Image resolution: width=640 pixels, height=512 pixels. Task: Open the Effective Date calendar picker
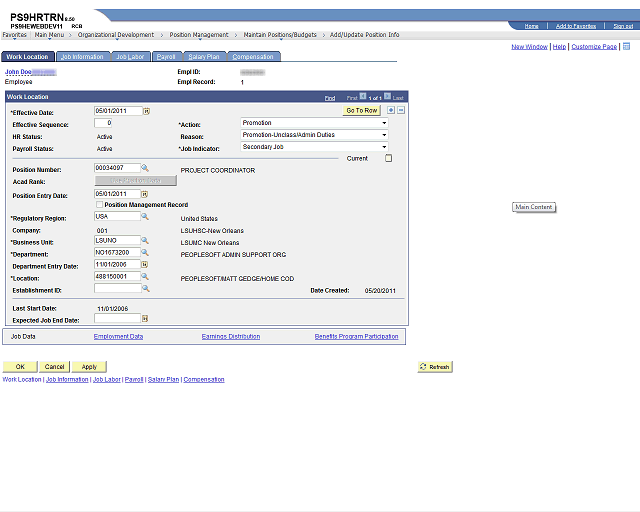147,111
